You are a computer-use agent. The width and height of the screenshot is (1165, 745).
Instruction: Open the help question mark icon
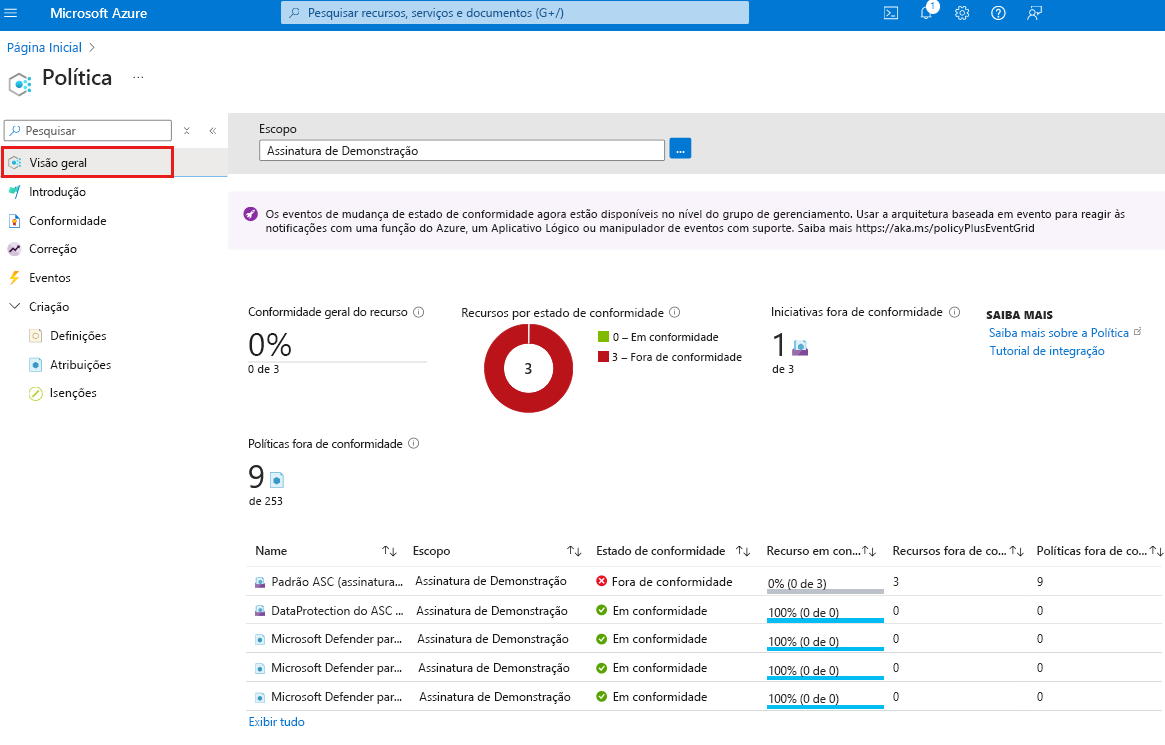pyautogui.click(x=998, y=13)
